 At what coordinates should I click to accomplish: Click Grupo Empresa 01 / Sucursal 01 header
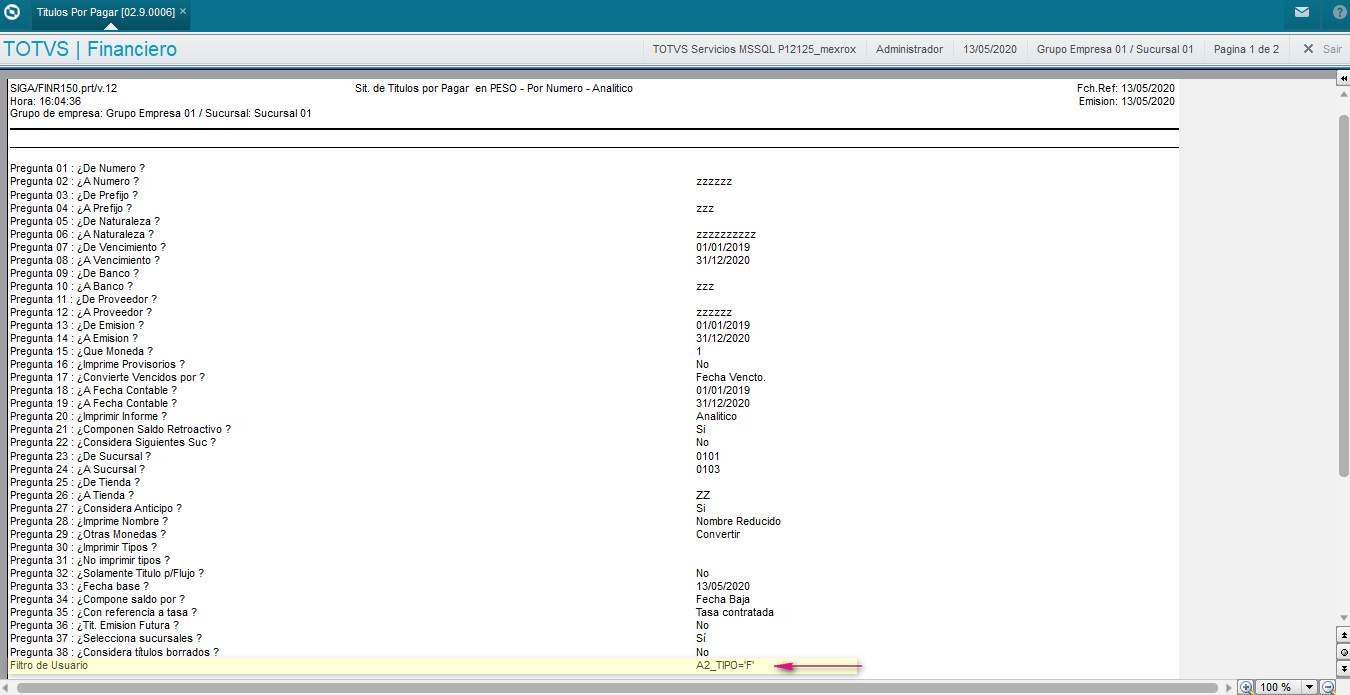coord(1115,49)
